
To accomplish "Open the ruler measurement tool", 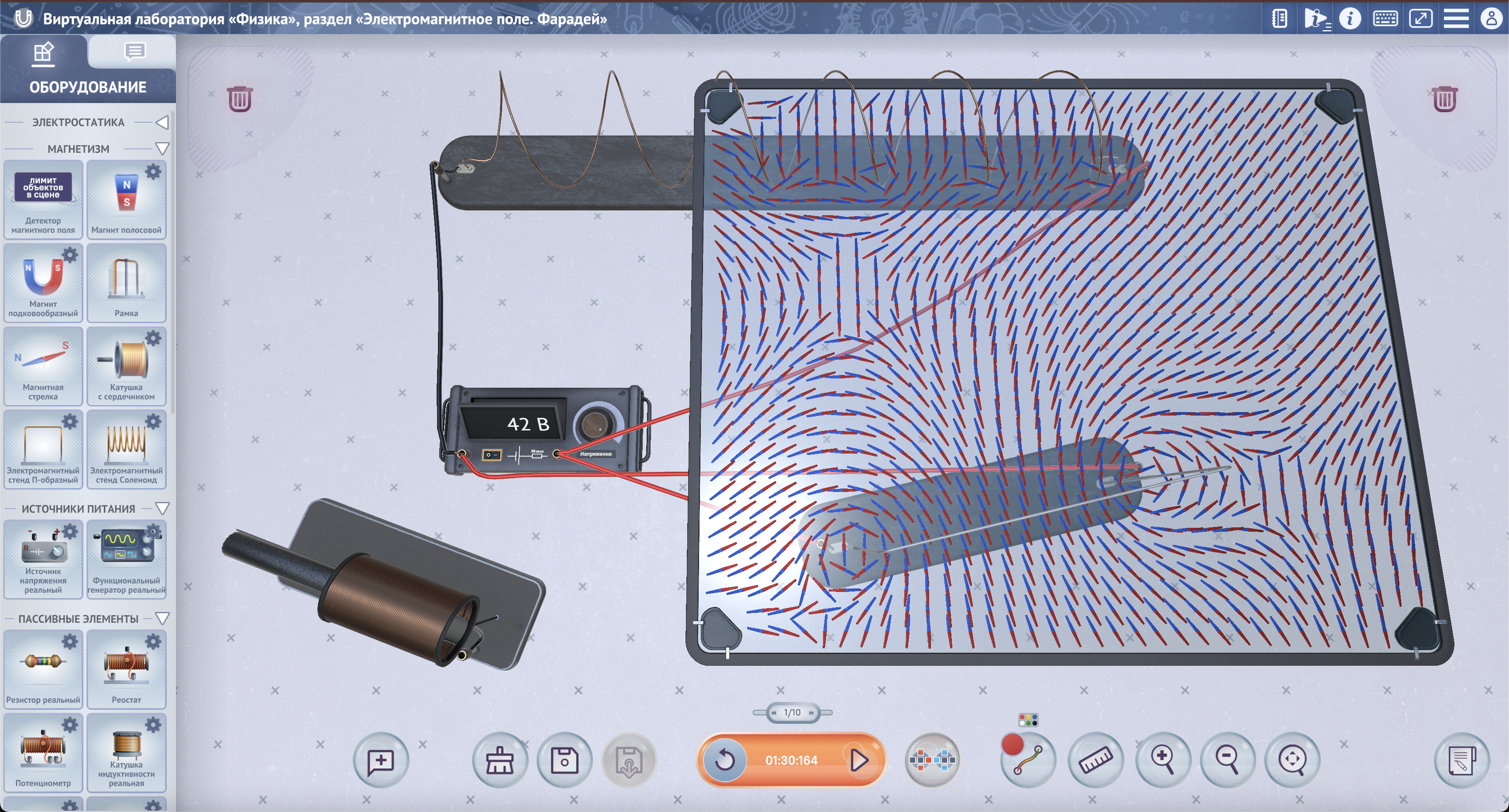I will pyautogui.click(x=1096, y=760).
